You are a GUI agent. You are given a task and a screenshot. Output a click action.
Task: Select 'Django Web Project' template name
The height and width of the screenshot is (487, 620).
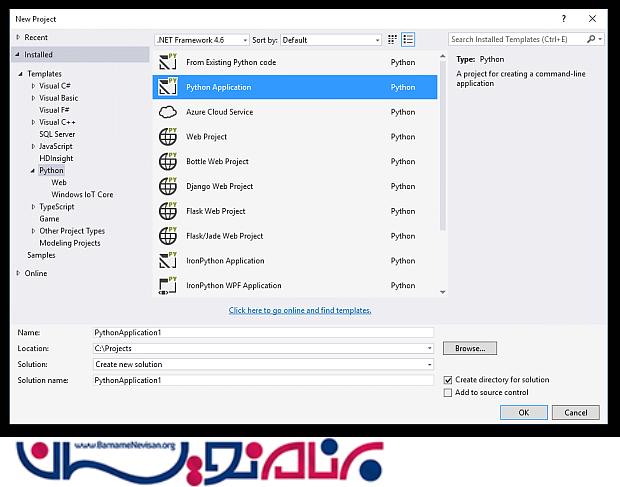click(219, 186)
